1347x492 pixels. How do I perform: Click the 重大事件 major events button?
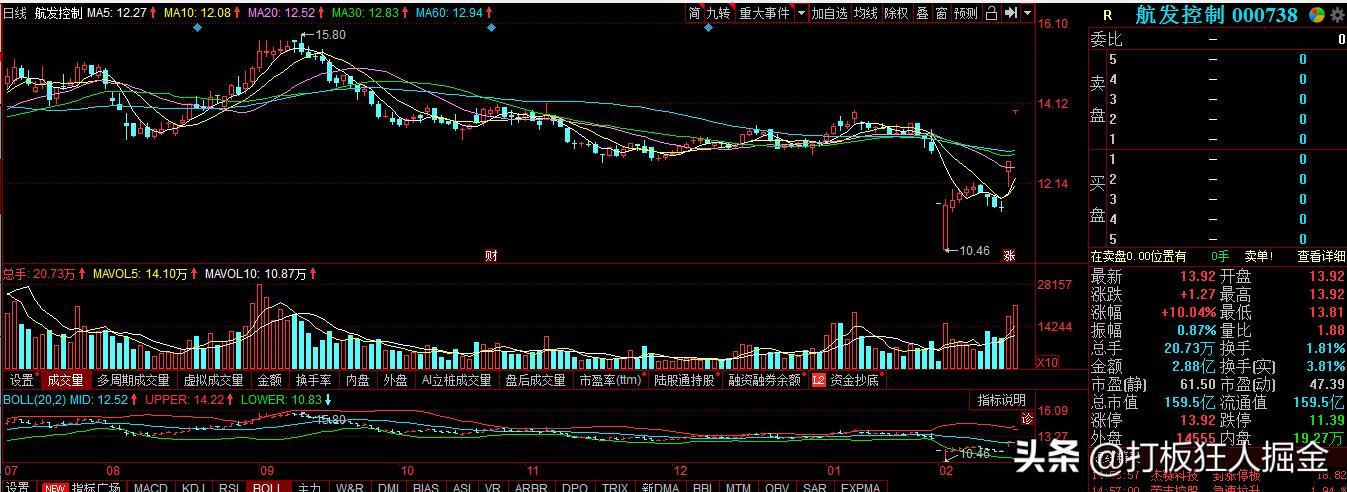tap(765, 13)
